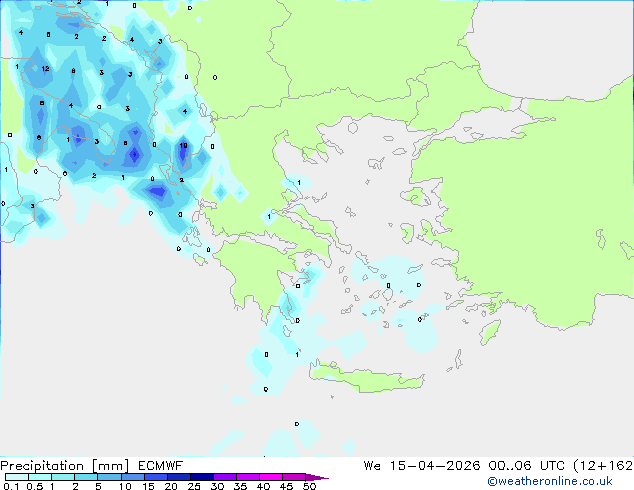634x490 pixels.
Task: Click the legend label '30'
Action: tap(217, 486)
